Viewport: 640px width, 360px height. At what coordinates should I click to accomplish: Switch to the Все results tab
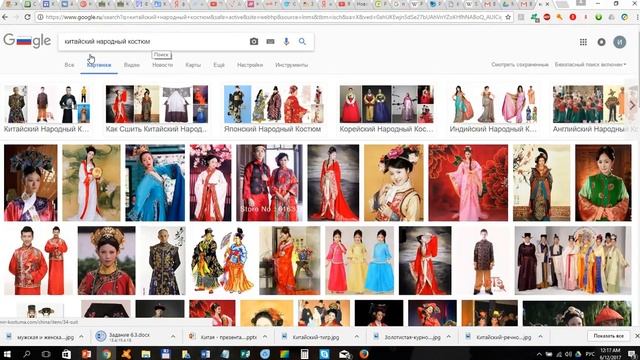point(69,65)
